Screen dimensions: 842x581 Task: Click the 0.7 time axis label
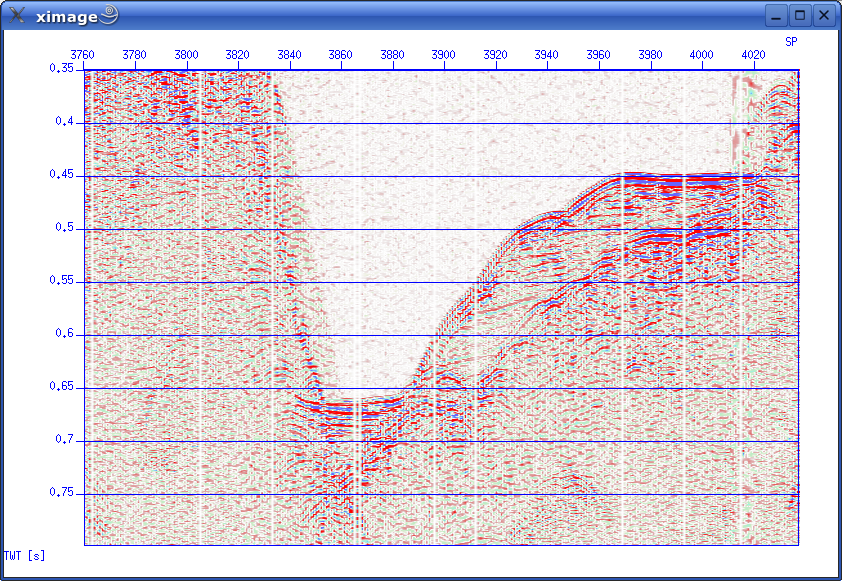point(65,439)
